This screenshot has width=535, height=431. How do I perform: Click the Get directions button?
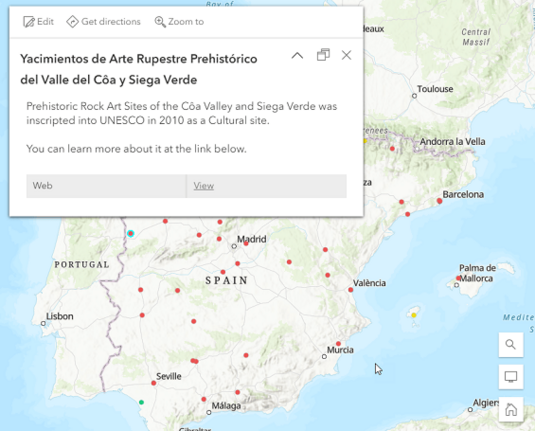(103, 22)
